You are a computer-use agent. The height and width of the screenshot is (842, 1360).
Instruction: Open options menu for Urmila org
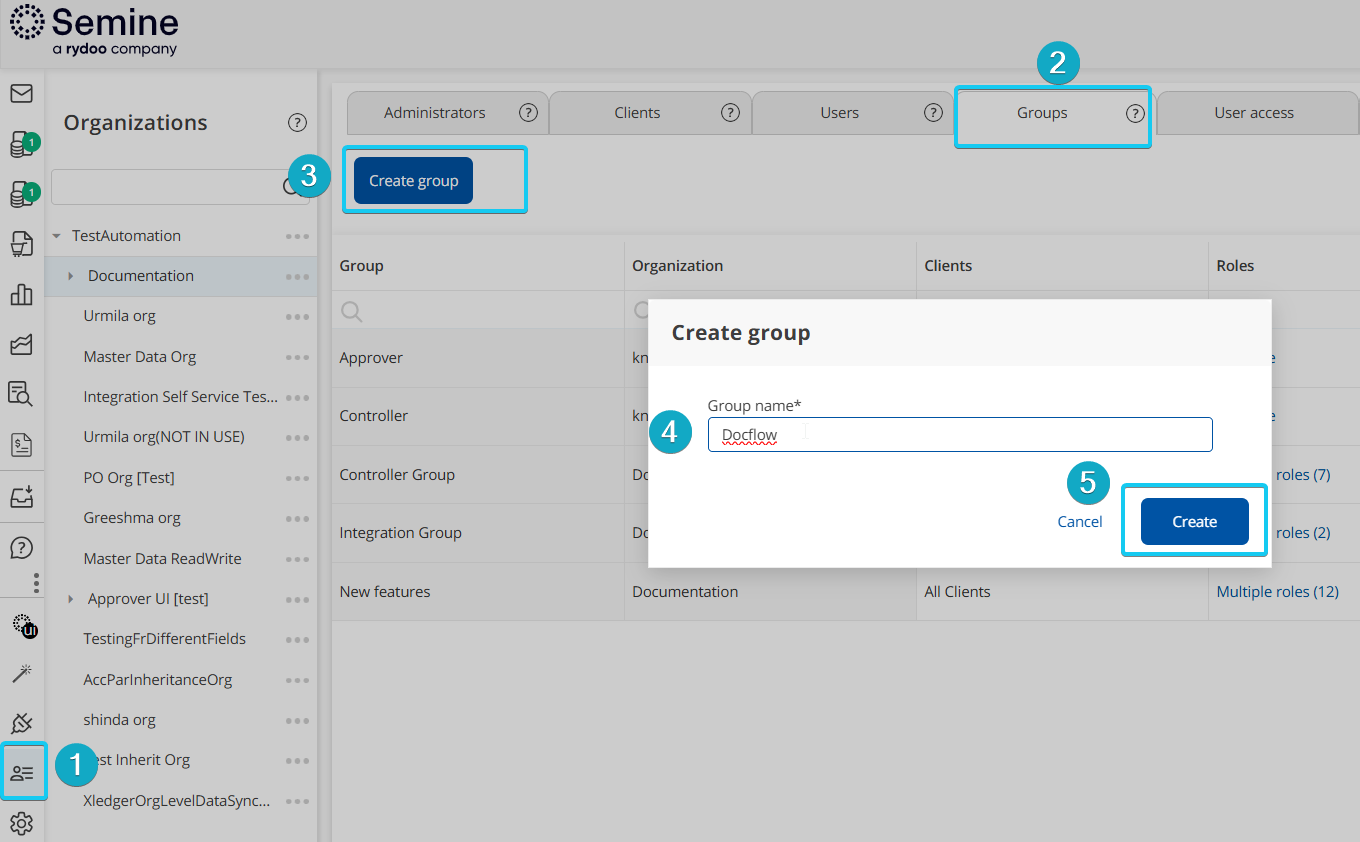(297, 317)
